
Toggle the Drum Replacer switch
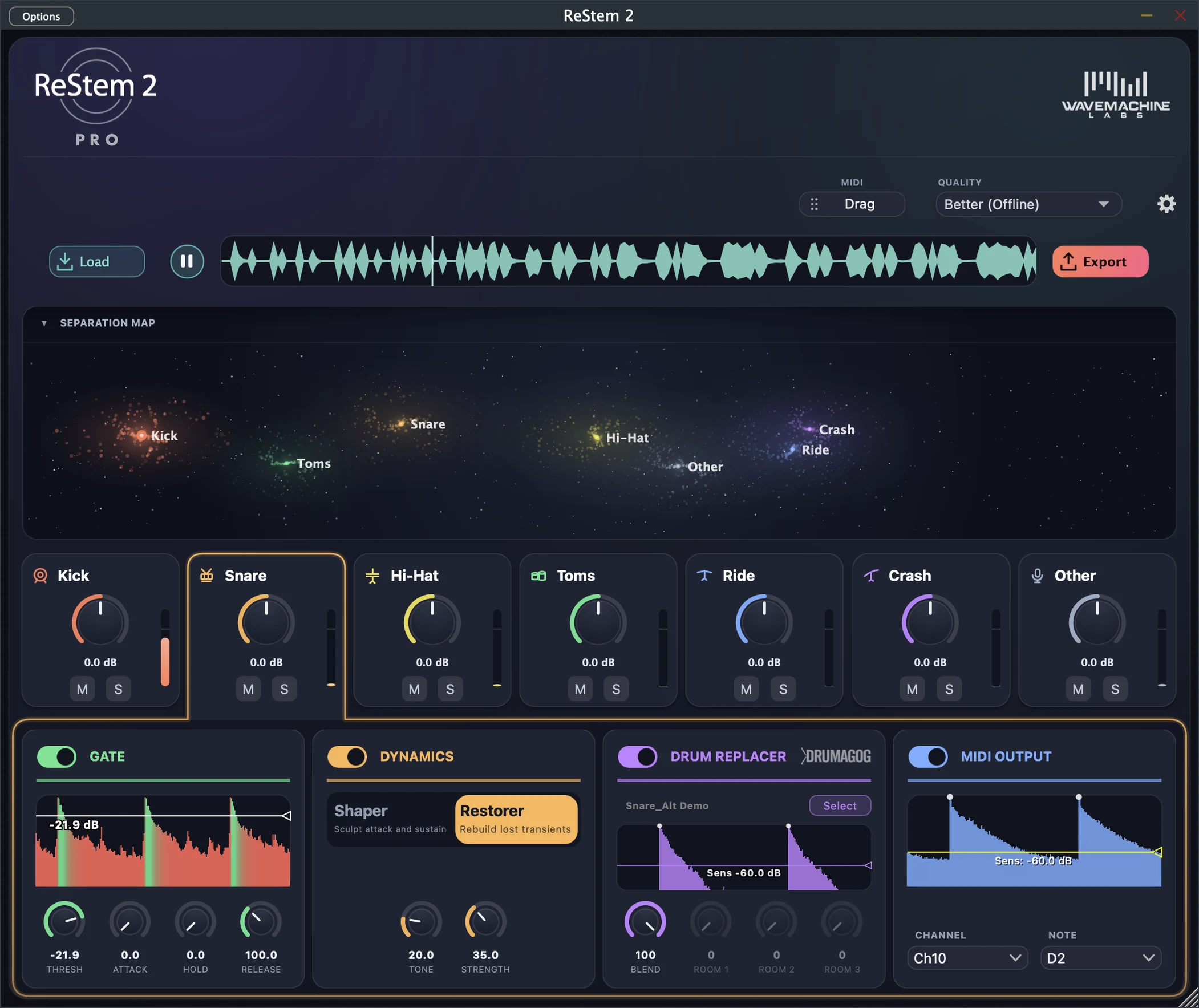pyautogui.click(x=638, y=756)
